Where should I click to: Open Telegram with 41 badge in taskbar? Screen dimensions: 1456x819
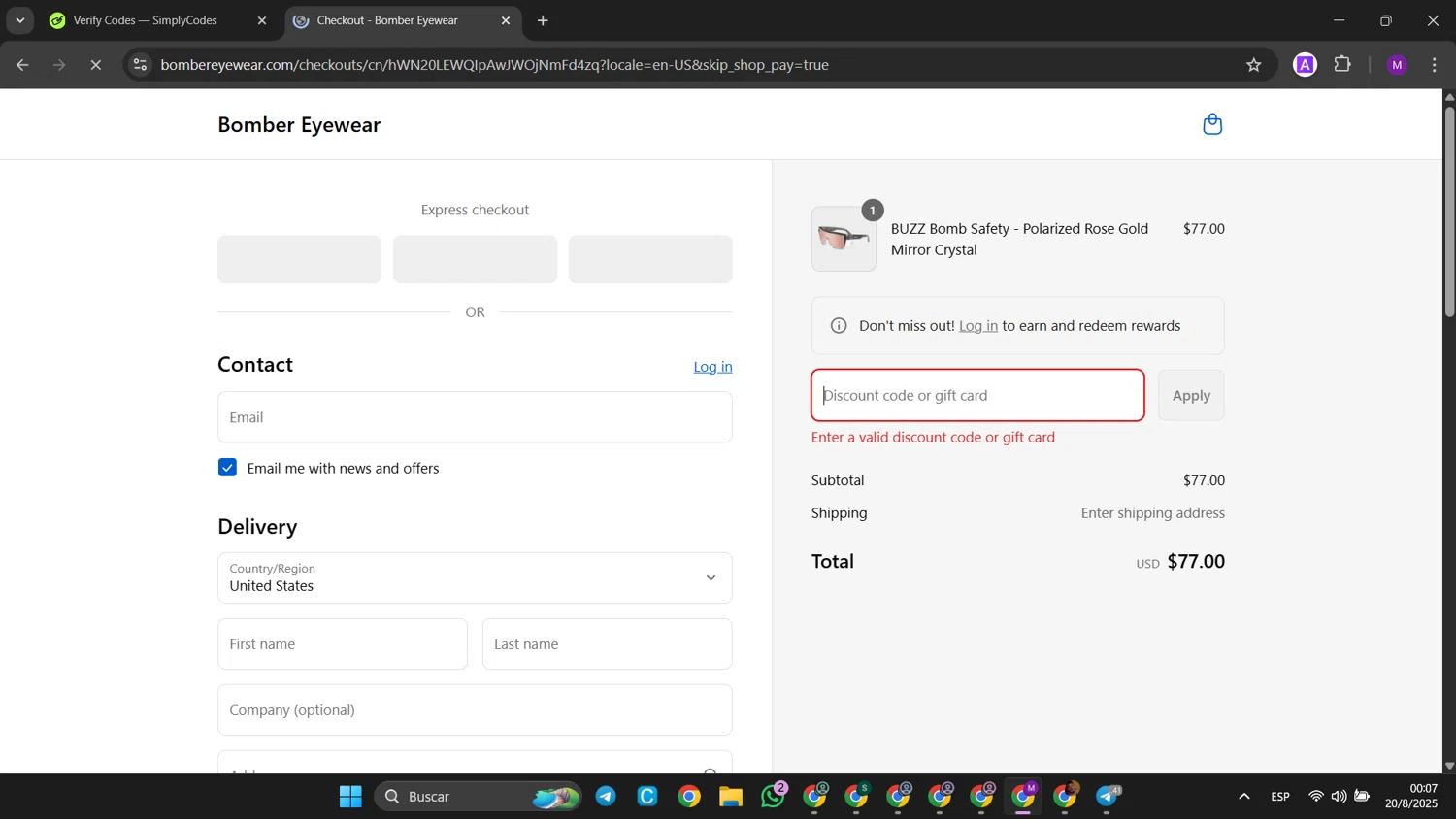pyautogui.click(x=1108, y=797)
